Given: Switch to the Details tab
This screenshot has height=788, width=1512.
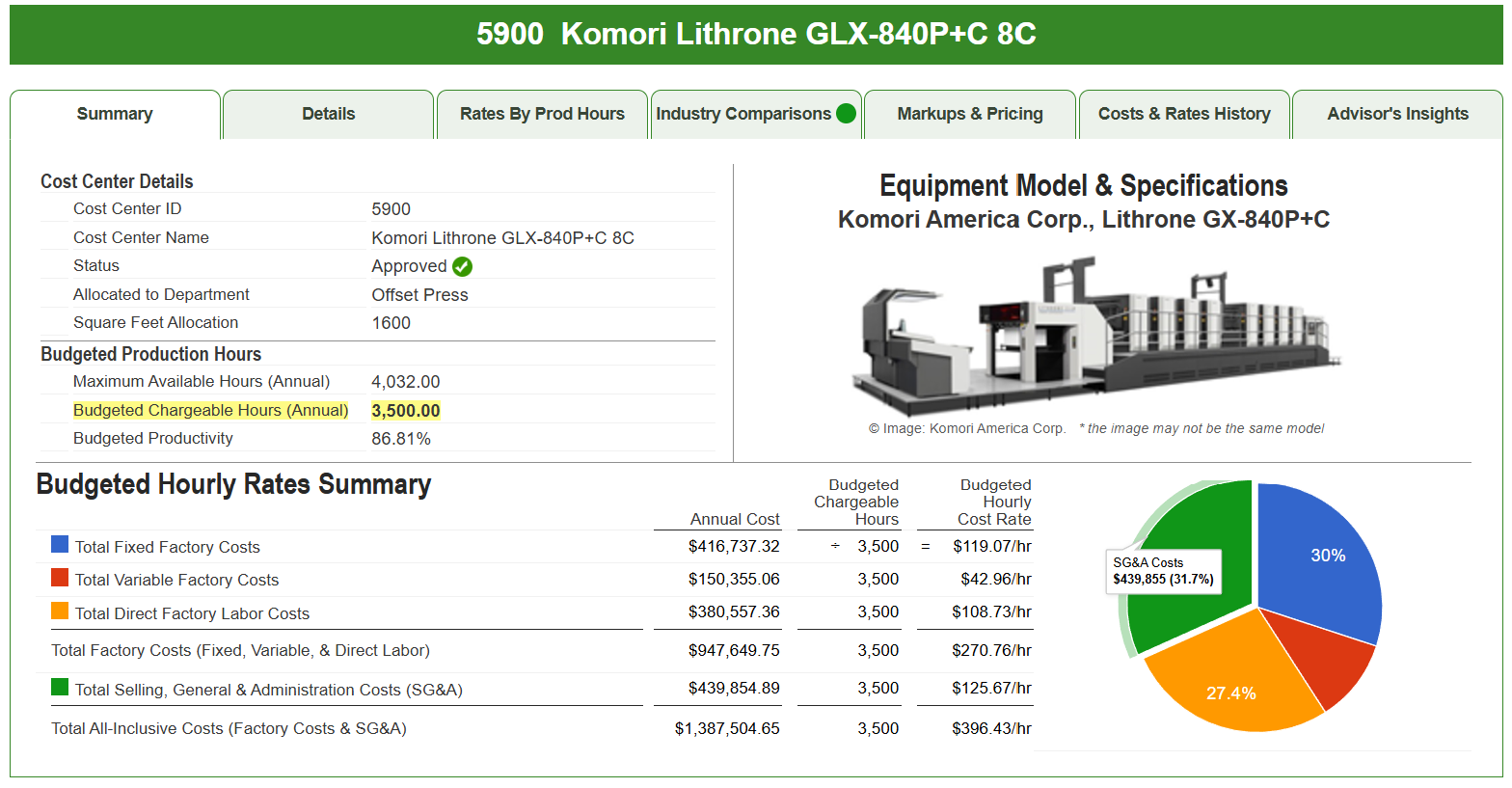Looking at the screenshot, I should coord(328,114).
